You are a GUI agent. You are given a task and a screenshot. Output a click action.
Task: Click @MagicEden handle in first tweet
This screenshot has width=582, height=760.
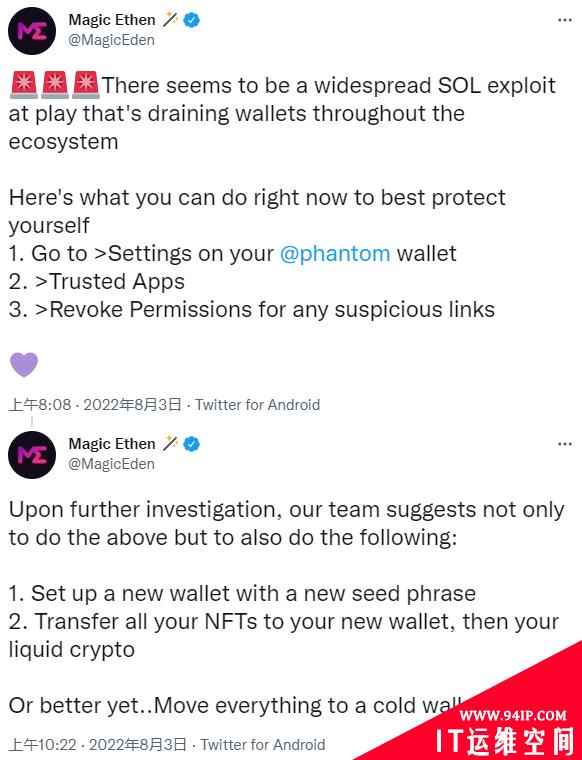click(111, 40)
